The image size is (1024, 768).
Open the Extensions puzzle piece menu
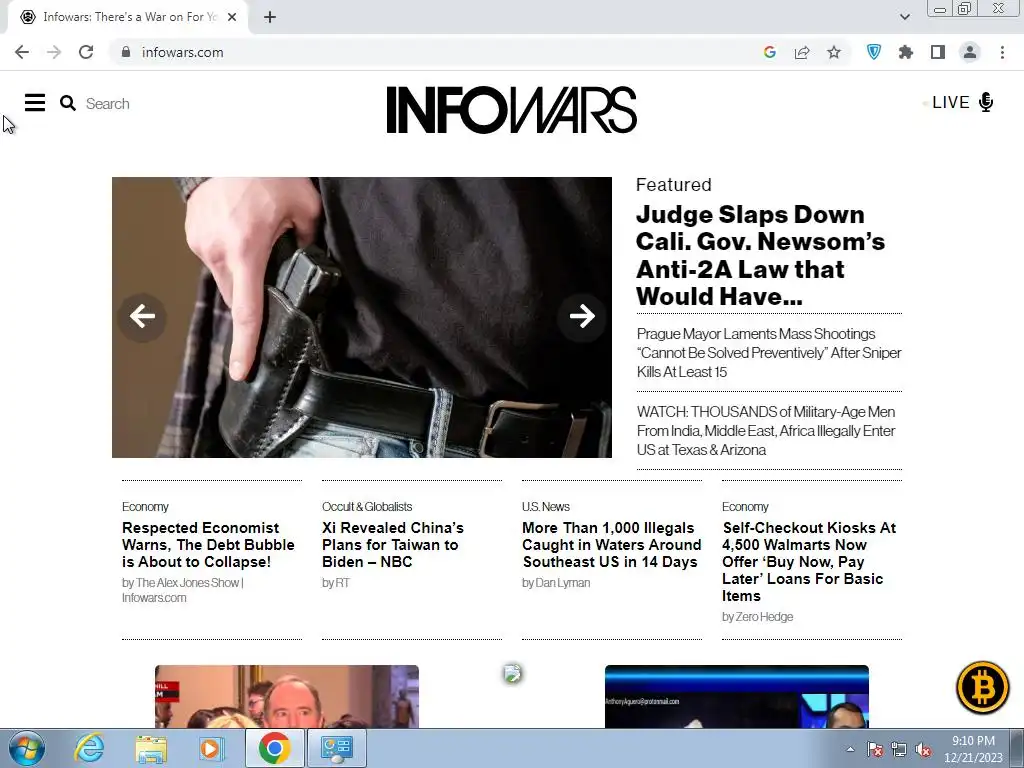906,52
